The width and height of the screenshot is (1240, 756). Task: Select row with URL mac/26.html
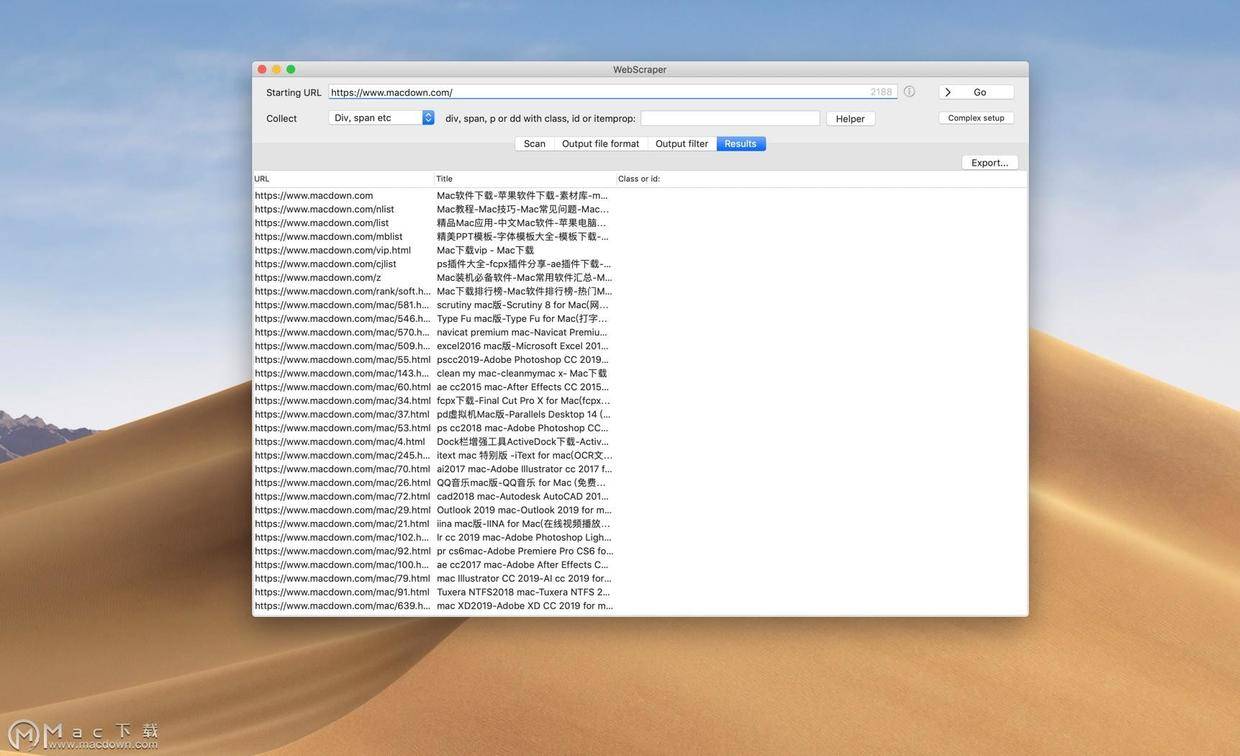point(640,483)
